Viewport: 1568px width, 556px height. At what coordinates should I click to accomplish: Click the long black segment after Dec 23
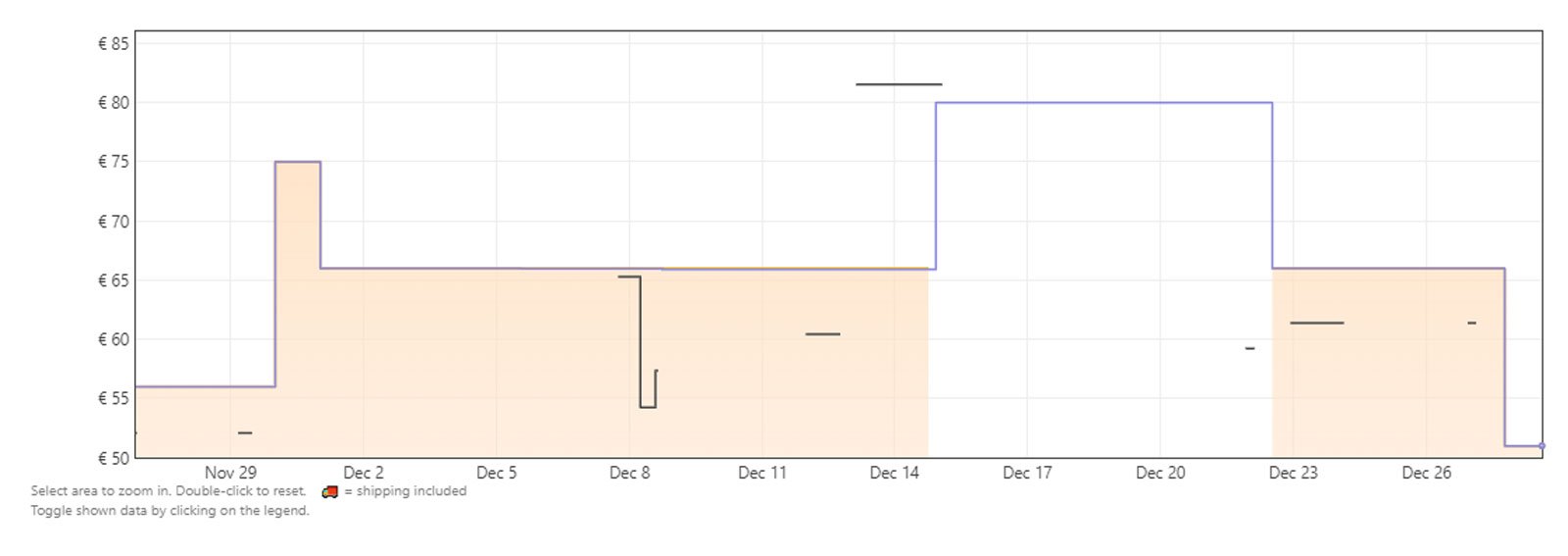pos(1316,323)
